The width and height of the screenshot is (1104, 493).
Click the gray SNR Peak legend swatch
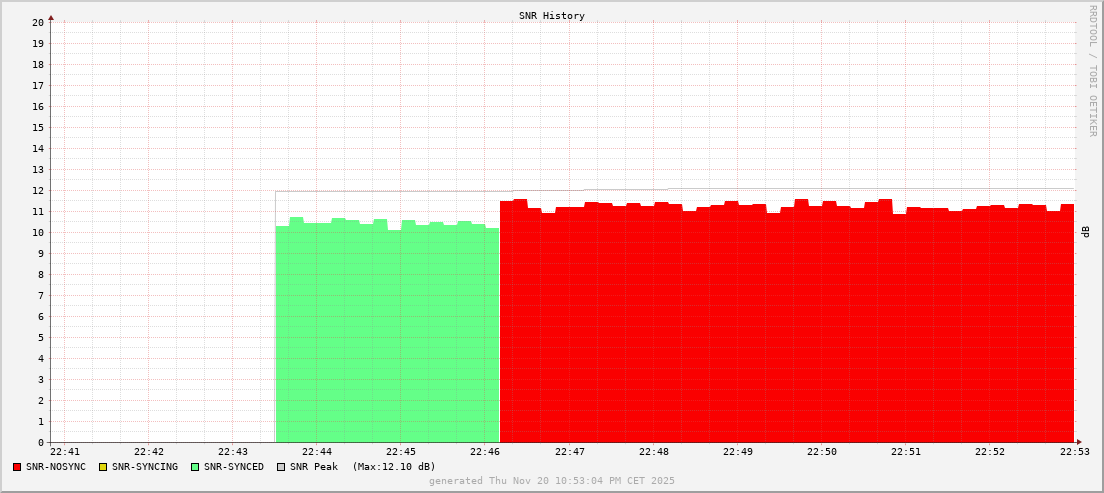point(281,467)
